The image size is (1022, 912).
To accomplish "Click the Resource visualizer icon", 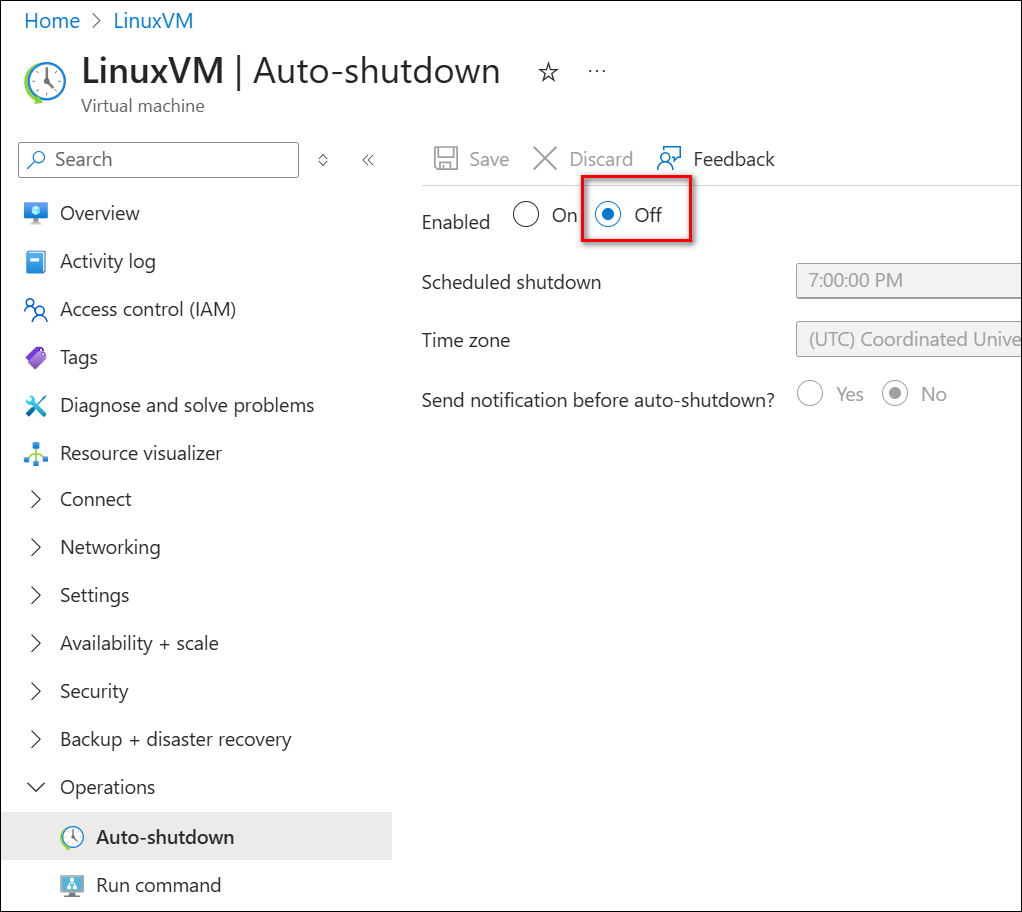I will point(36,453).
